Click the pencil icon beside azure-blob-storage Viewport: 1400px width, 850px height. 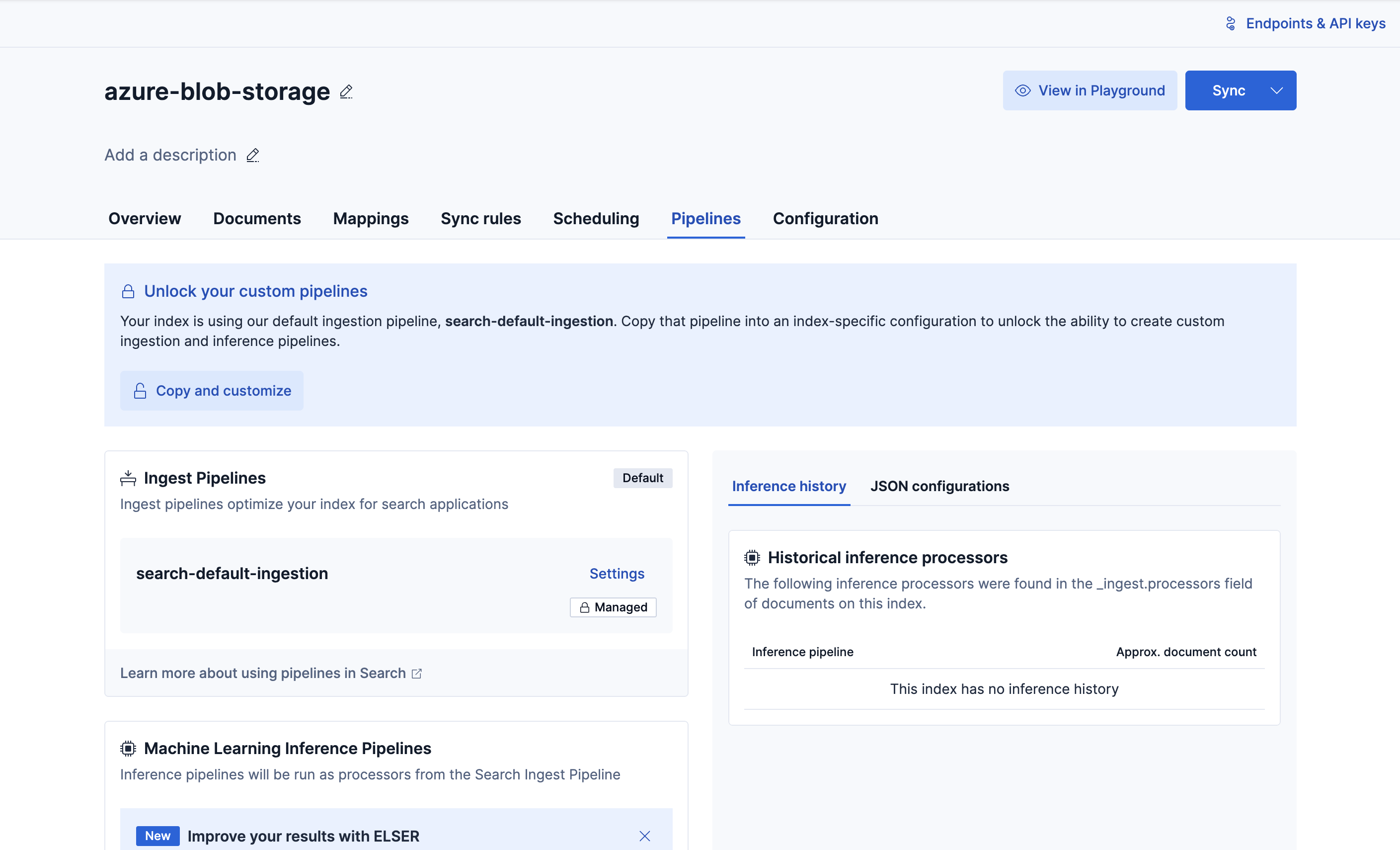tap(346, 91)
